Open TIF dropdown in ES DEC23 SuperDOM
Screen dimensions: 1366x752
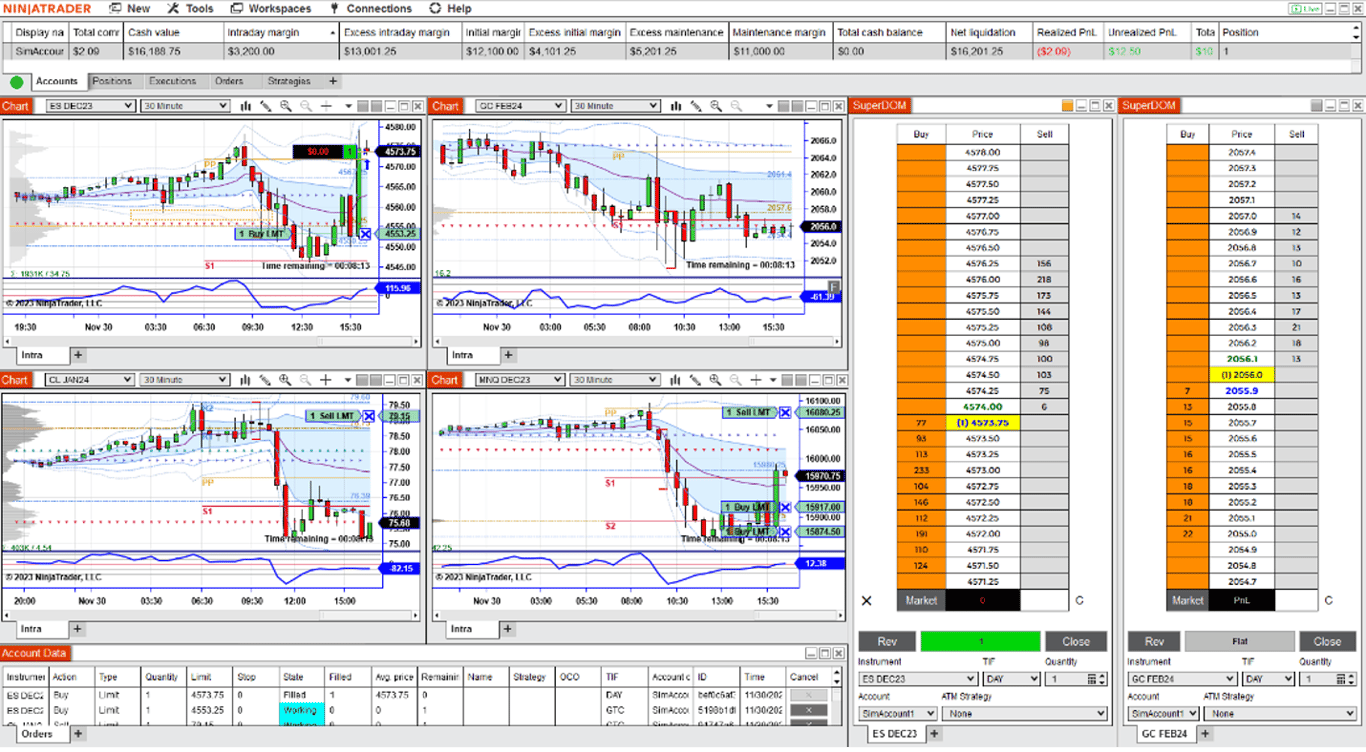(x=1011, y=679)
